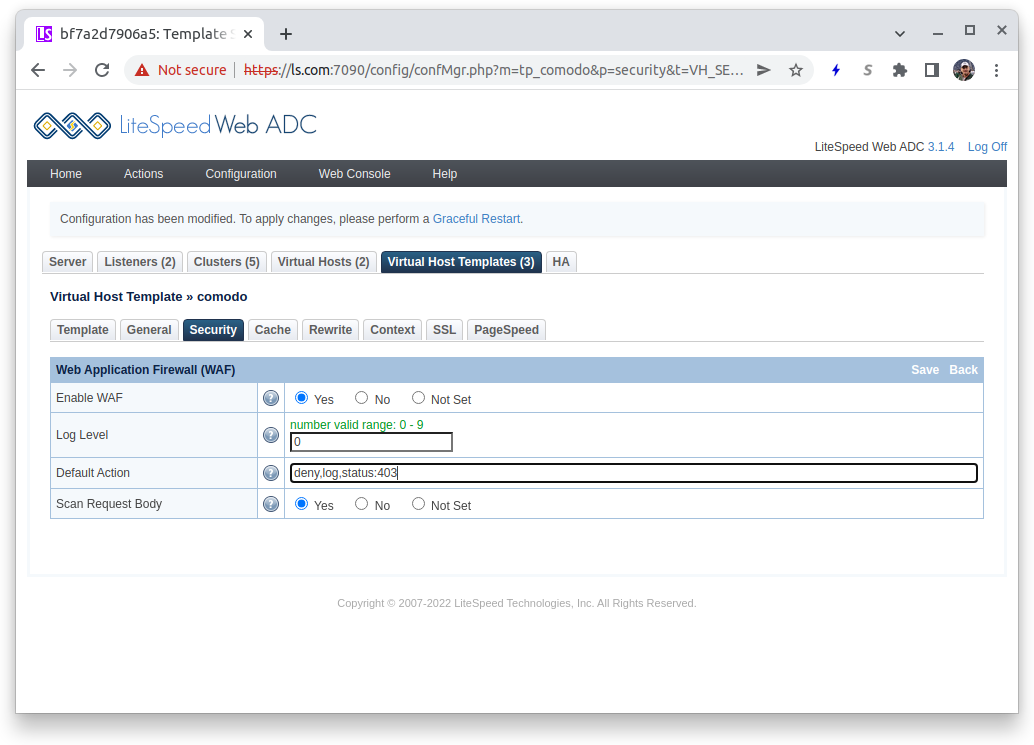Open the Actions menu
Viewport: 1034px width, 745px height.
[x=143, y=174]
